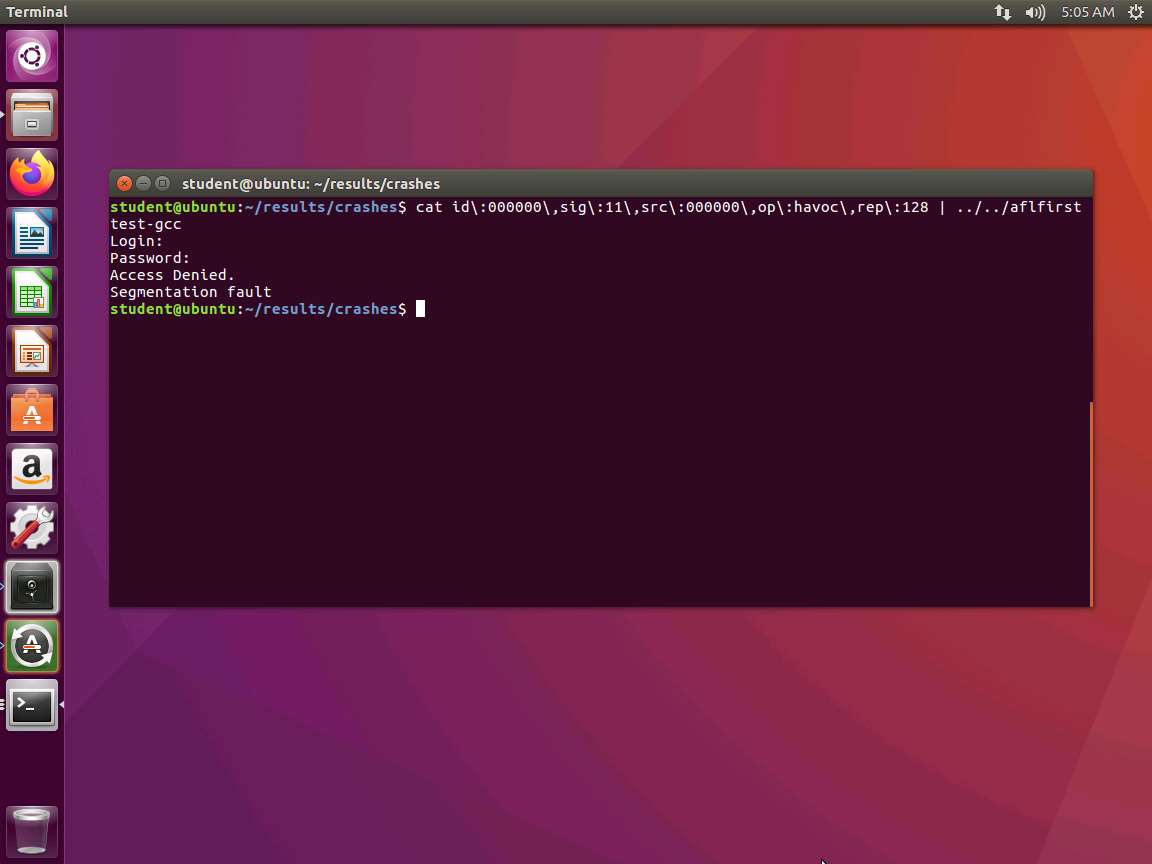Screen dimensions: 1152x864
Task: Click the Terminal label in top panel
Action: tap(37, 12)
